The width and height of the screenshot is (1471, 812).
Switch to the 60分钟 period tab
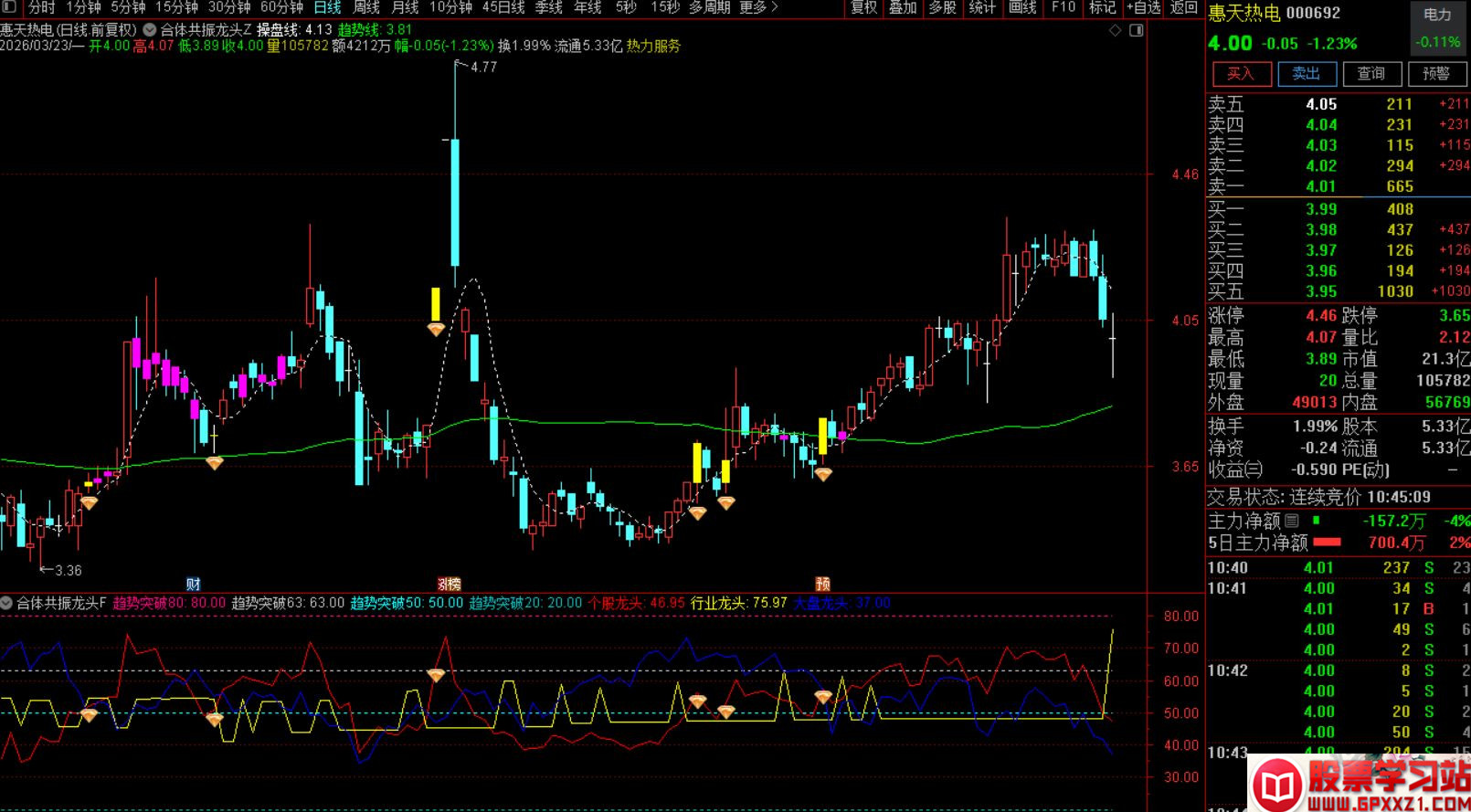pos(282,7)
